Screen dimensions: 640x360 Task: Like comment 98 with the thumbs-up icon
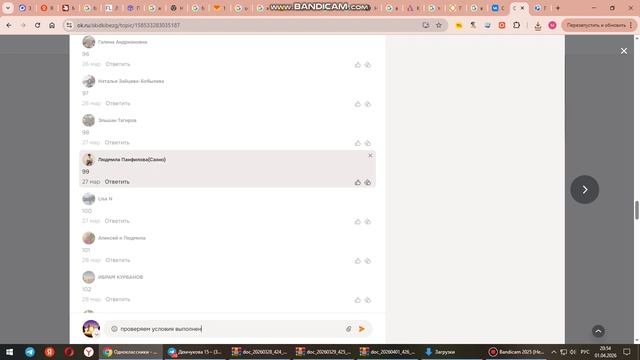358,143
